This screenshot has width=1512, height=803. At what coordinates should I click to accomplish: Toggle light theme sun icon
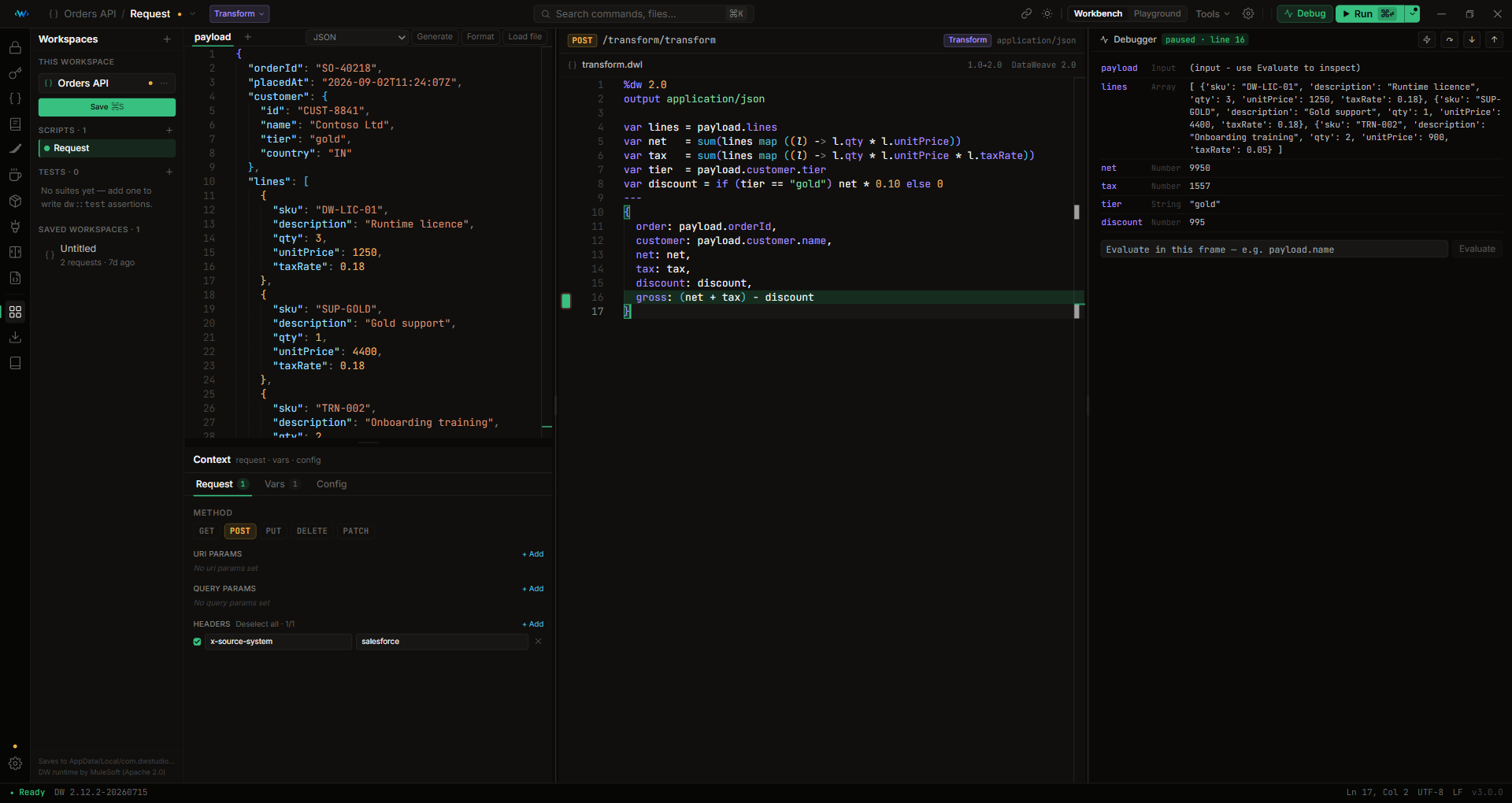[x=1047, y=13]
